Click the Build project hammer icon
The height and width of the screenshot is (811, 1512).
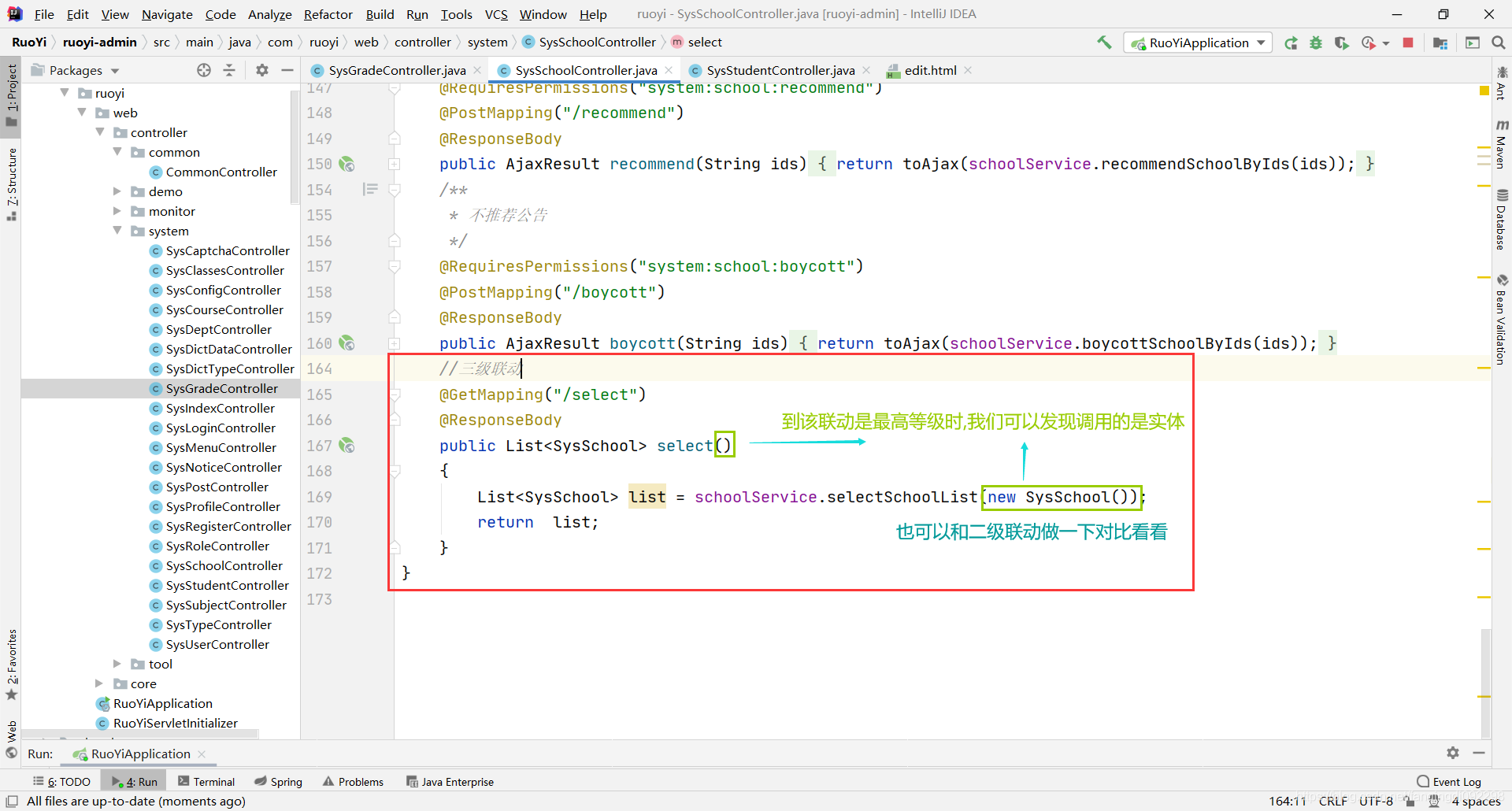pos(1104,43)
